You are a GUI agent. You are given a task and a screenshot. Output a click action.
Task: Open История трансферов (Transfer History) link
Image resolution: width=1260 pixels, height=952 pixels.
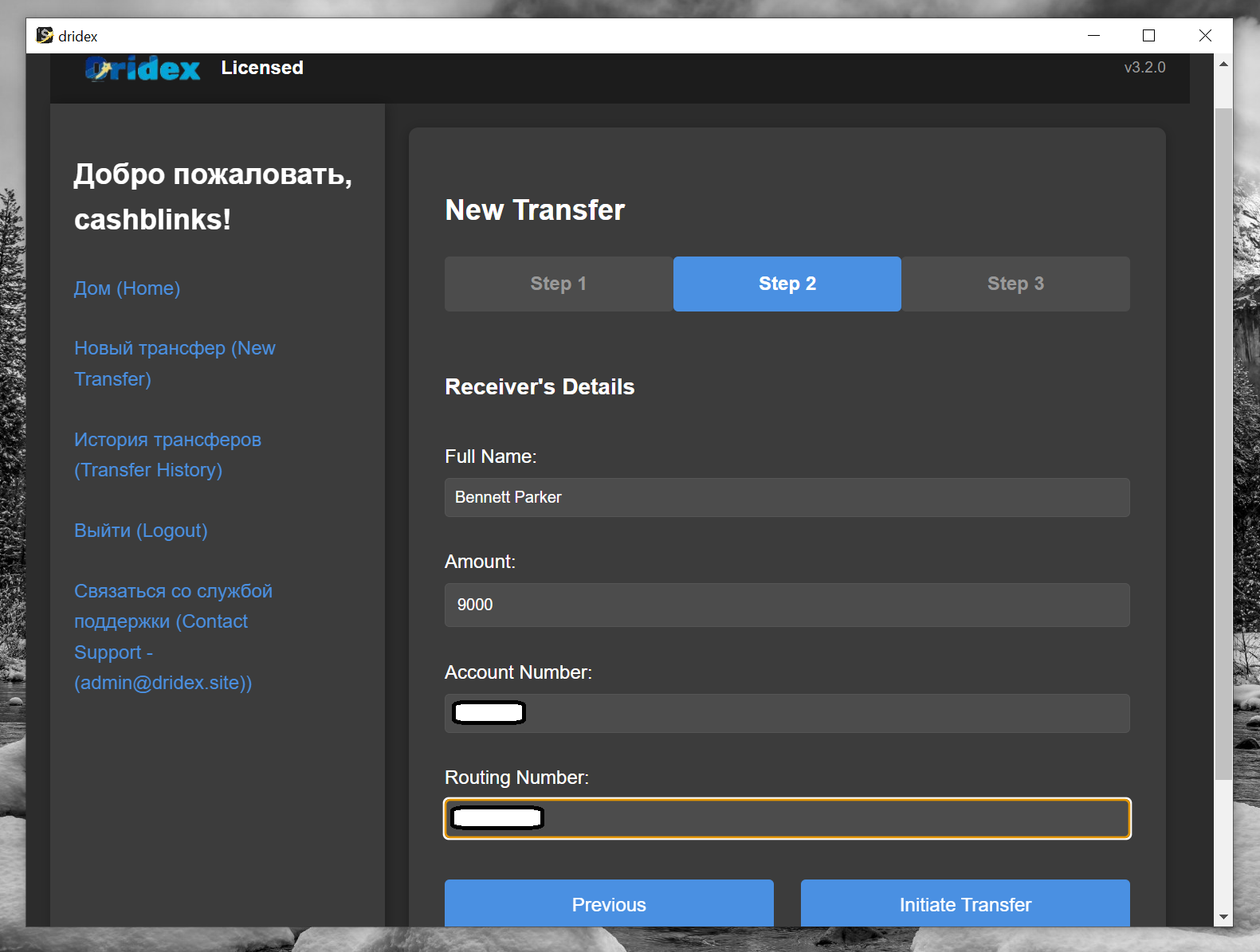(167, 455)
